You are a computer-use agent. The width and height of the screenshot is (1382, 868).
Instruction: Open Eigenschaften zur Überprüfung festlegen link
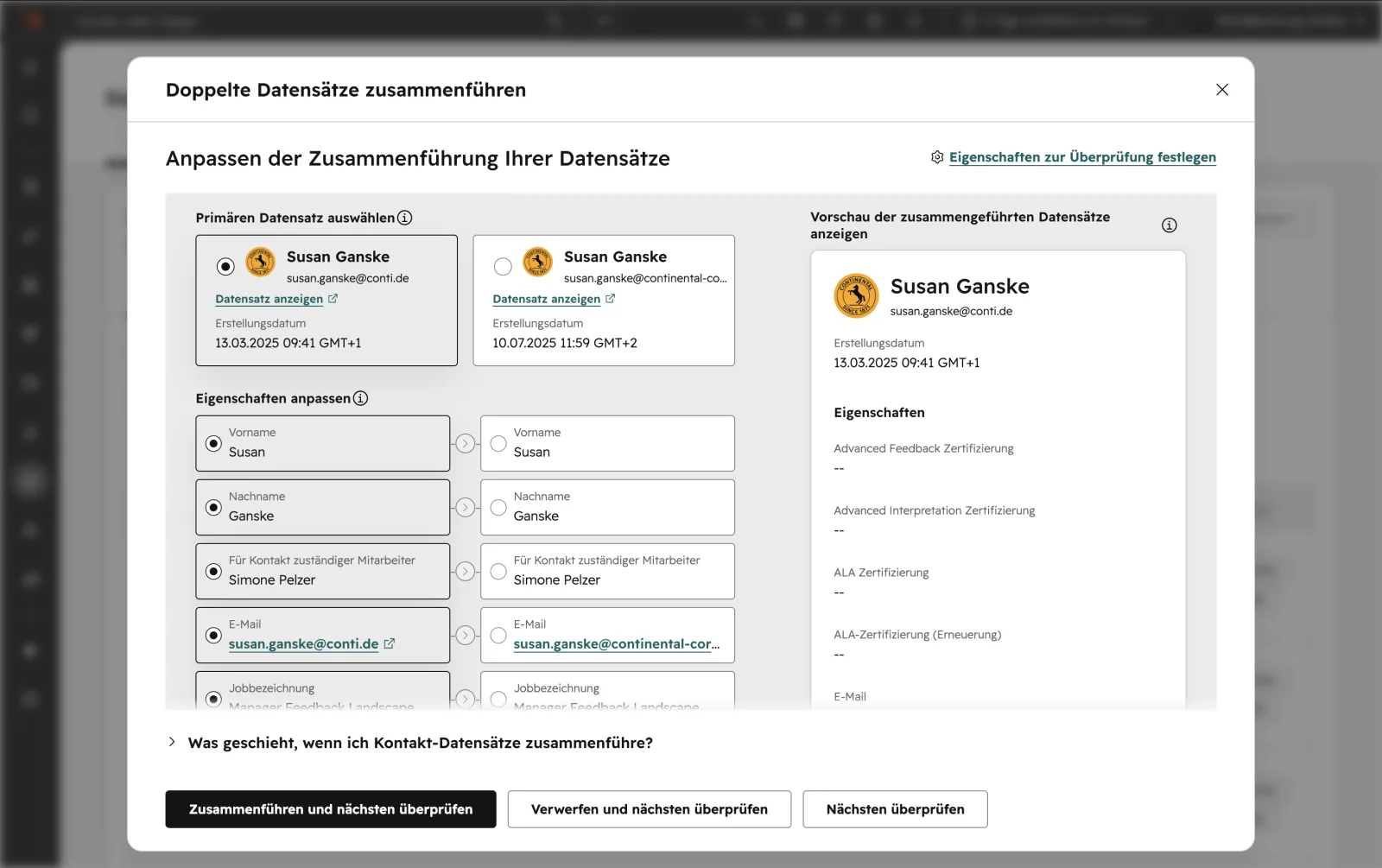pyautogui.click(x=1082, y=157)
